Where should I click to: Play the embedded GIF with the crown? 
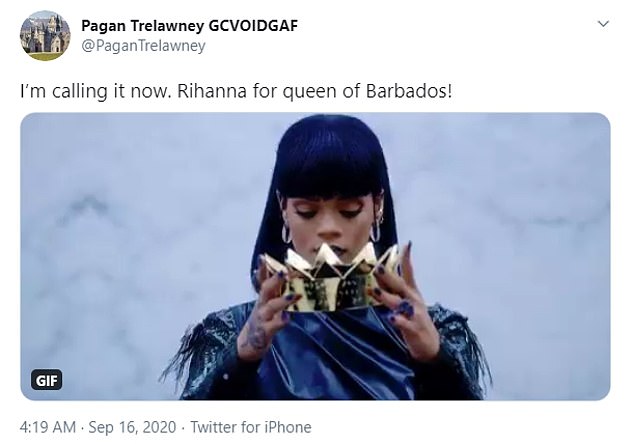[315, 256]
